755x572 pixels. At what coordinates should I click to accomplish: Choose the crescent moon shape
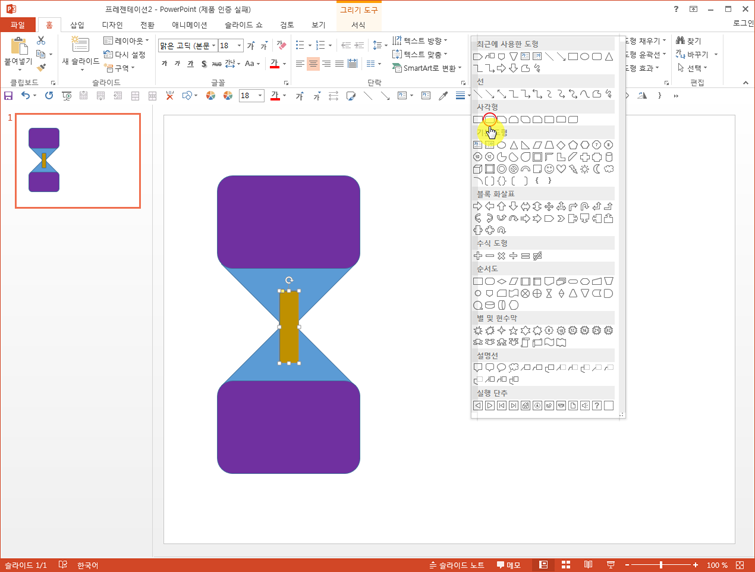(x=597, y=169)
